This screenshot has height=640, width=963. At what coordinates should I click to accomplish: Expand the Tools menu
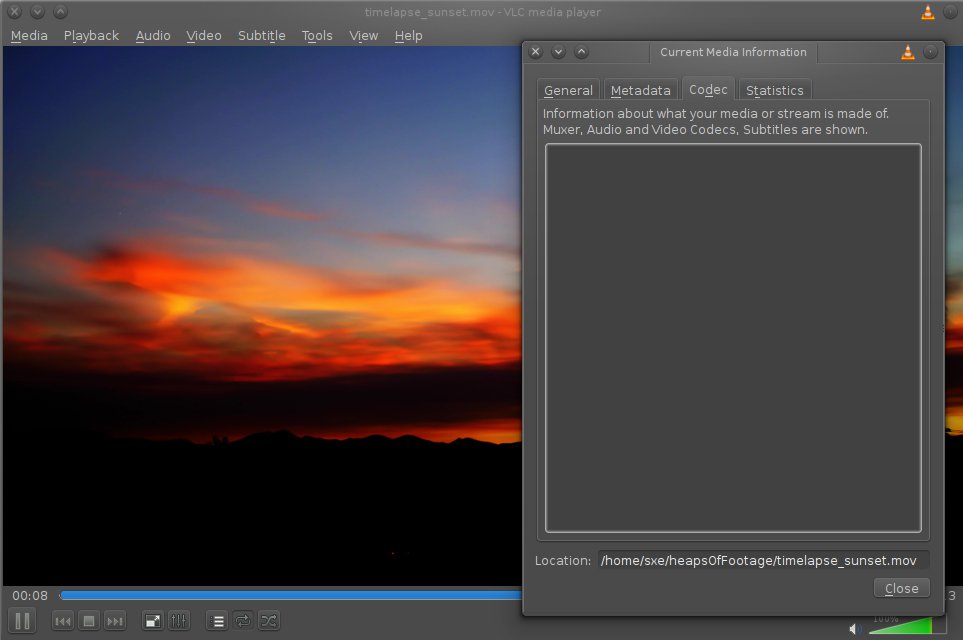tap(317, 36)
